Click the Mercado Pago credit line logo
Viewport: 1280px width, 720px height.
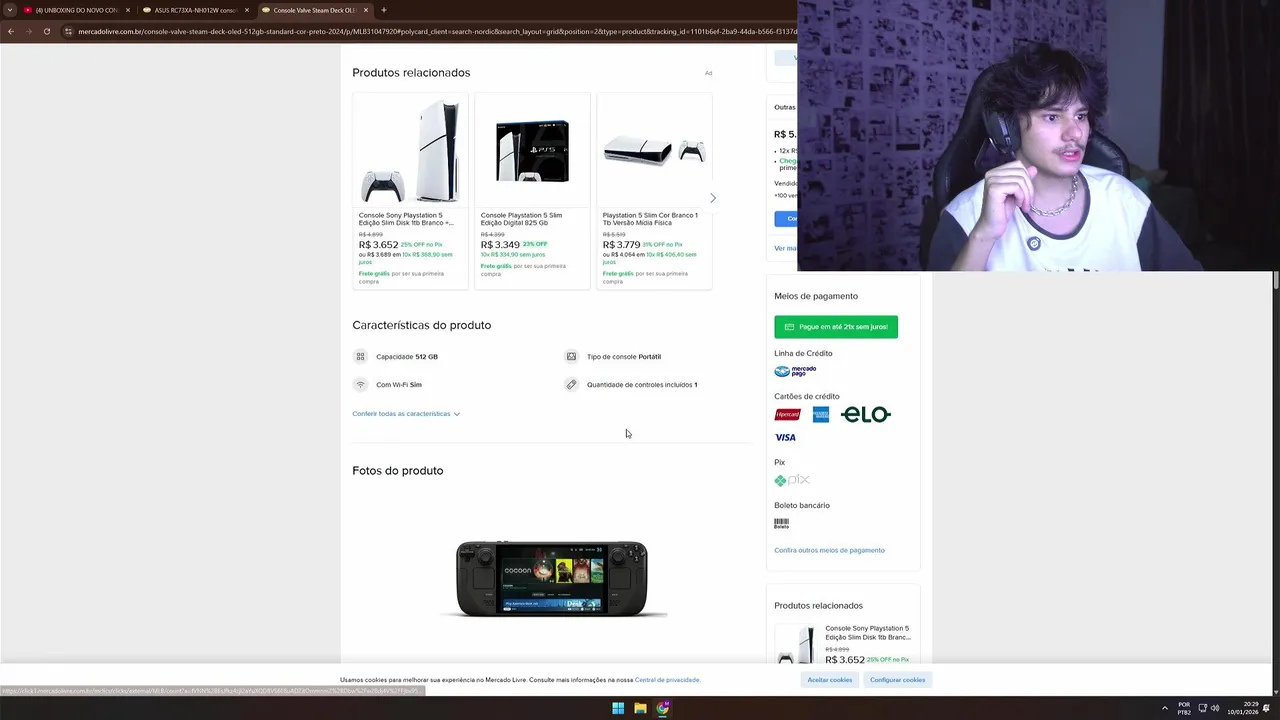click(795, 371)
